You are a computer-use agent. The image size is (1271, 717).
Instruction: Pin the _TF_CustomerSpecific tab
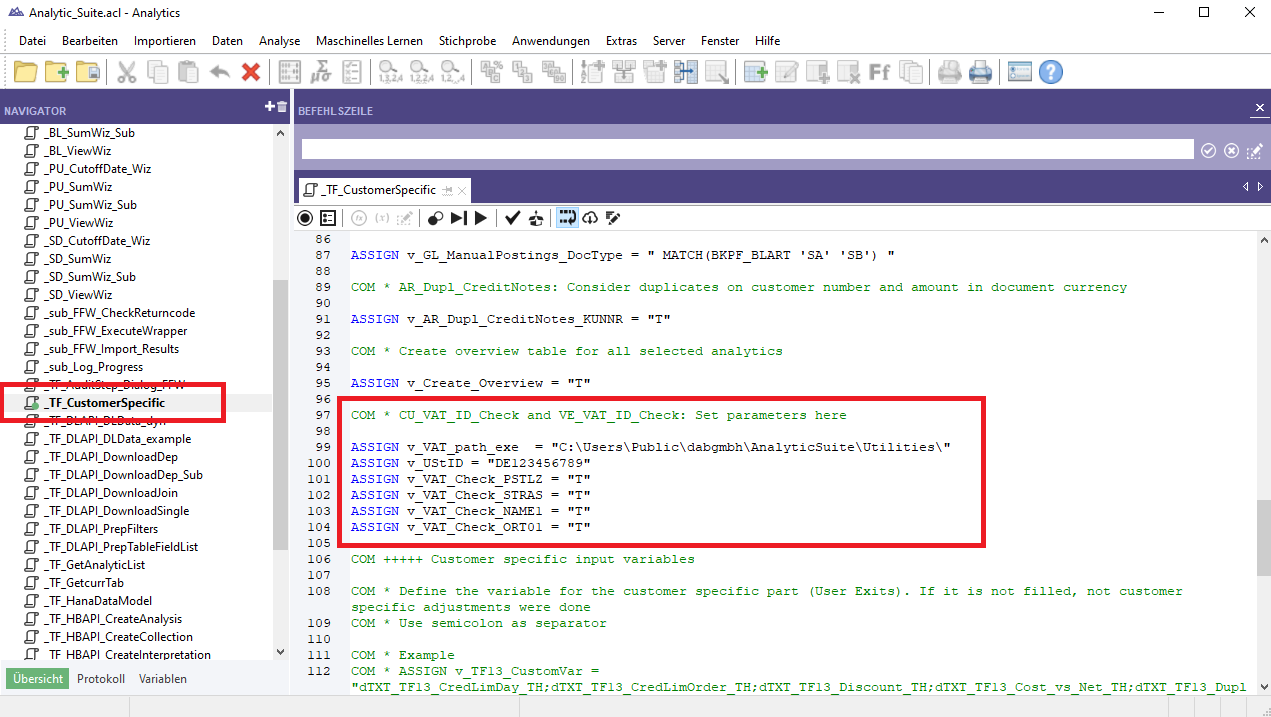click(448, 190)
